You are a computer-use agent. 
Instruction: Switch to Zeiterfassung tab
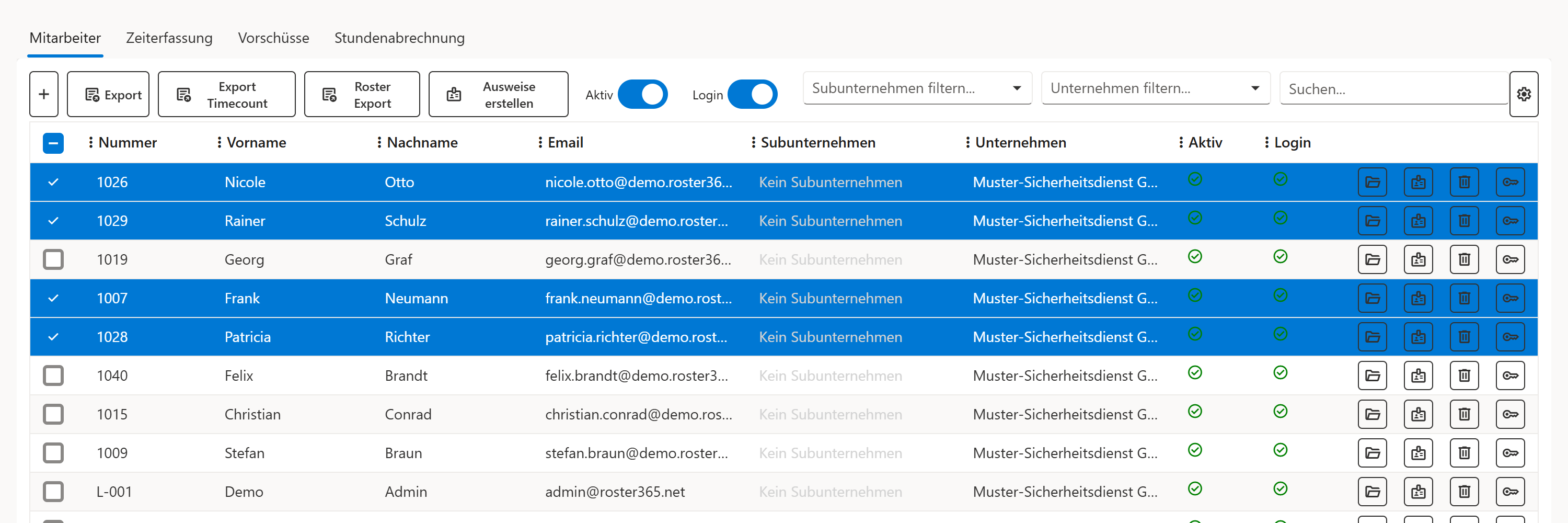click(169, 38)
